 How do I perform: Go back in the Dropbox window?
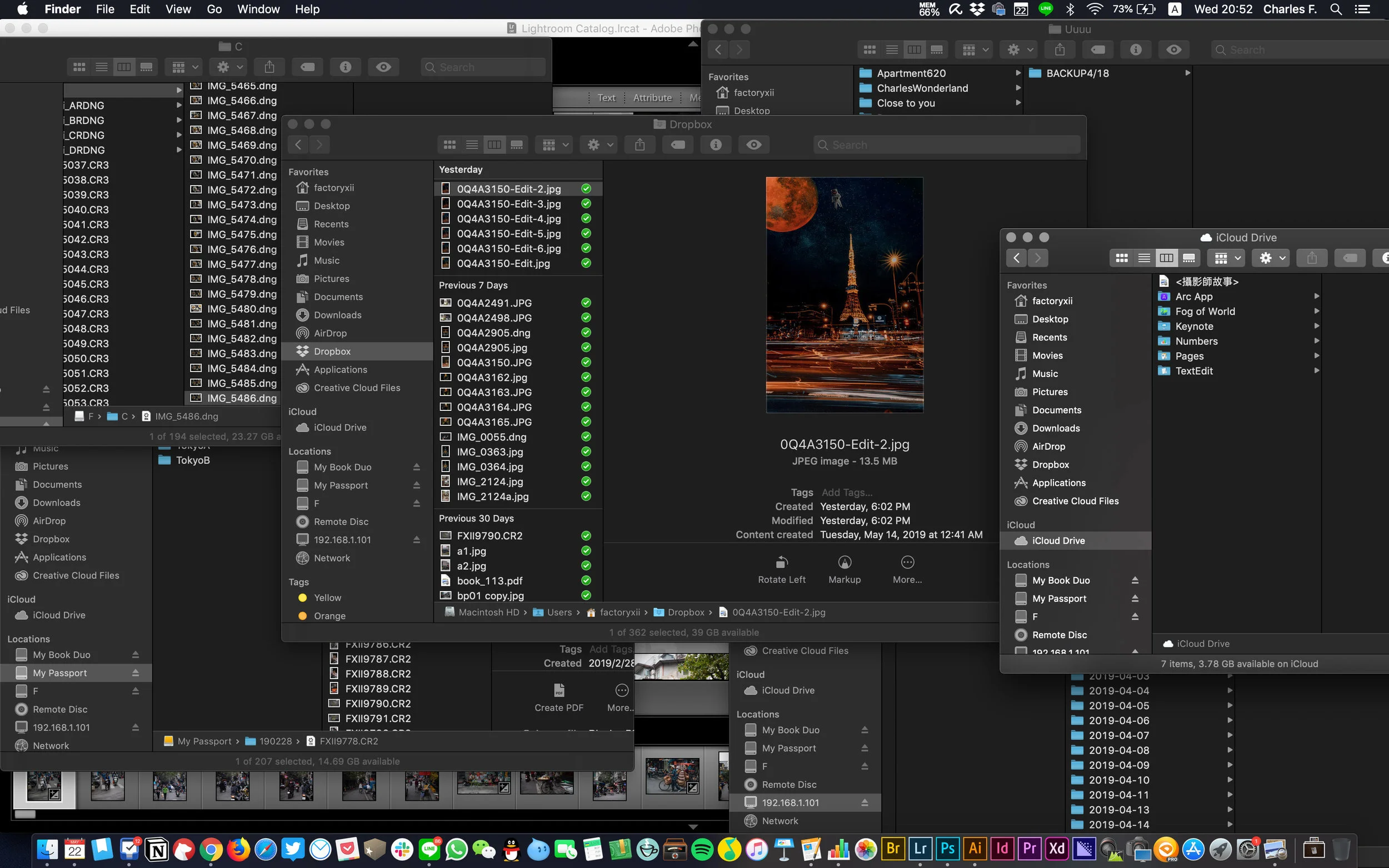pyautogui.click(x=298, y=144)
